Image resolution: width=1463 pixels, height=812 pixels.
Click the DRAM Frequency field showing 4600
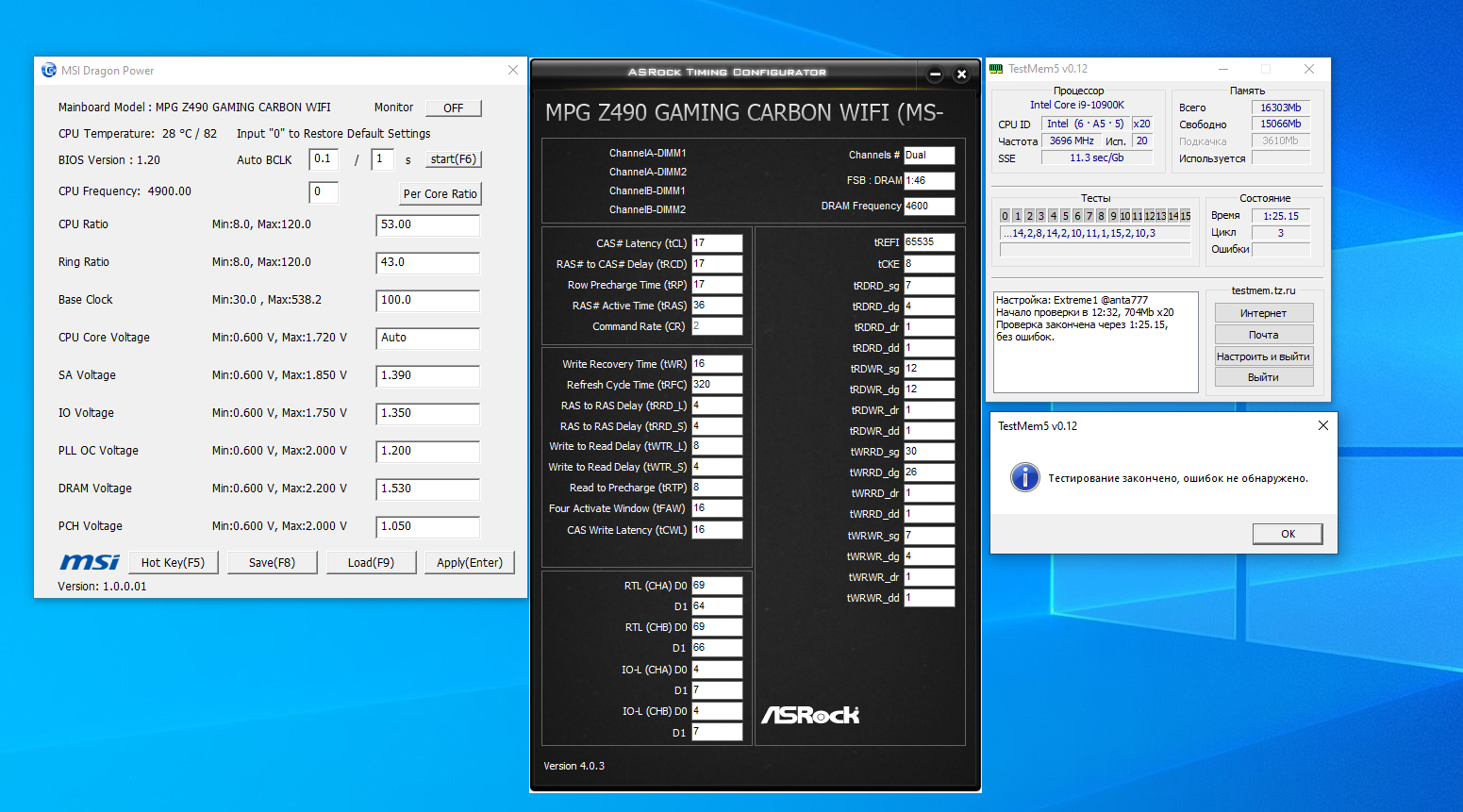[929, 207]
